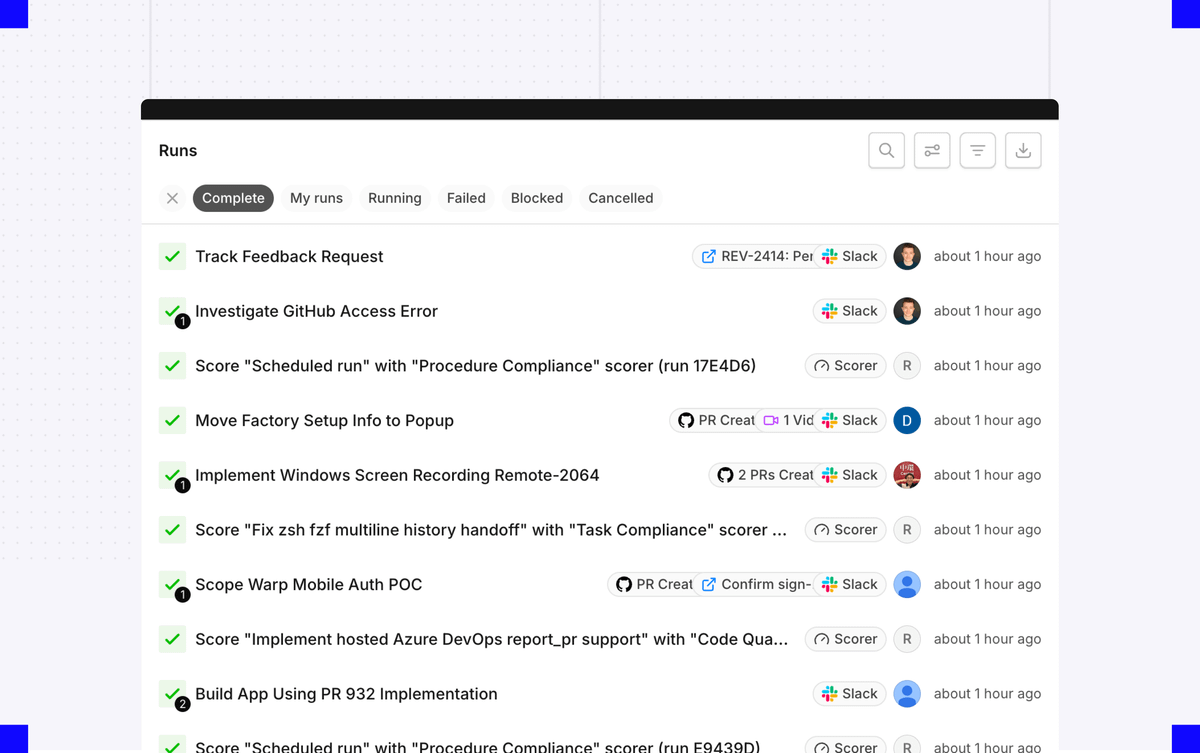The image size is (1200, 753).
Task: Select the My runs filter chip
Action: [x=316, y=198]
